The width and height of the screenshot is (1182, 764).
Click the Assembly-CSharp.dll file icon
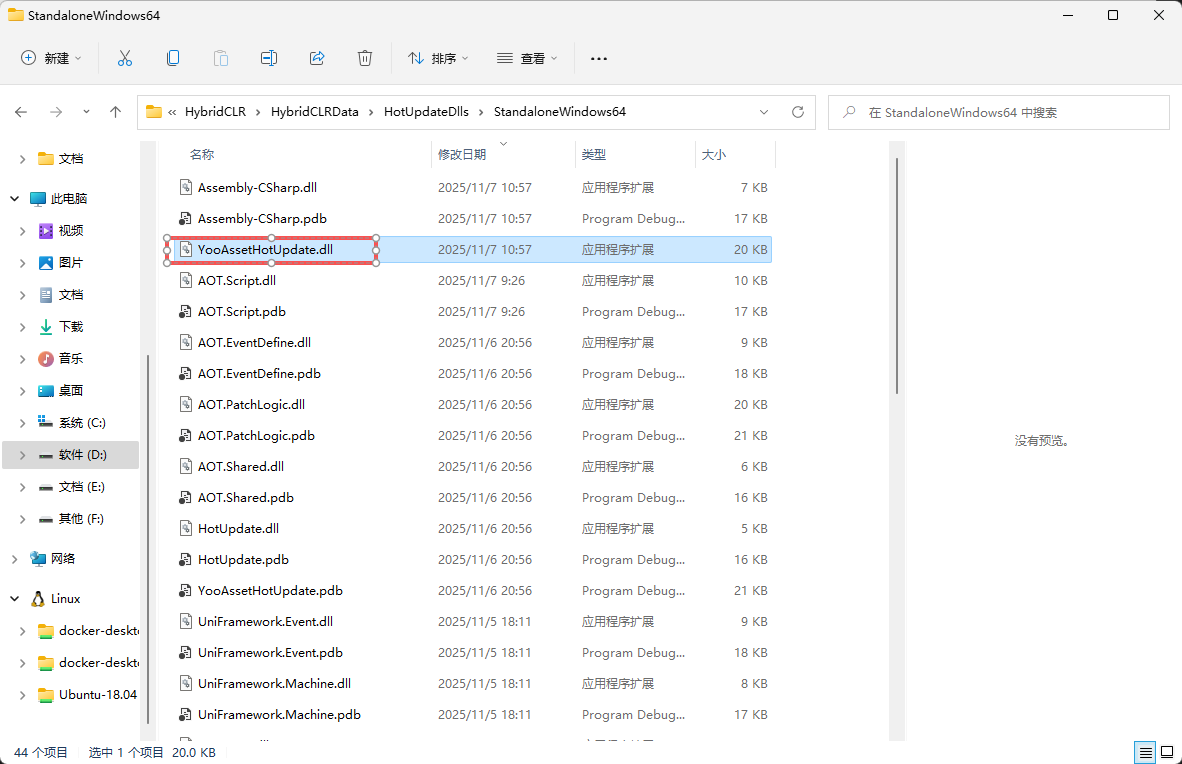coord(185,187)
